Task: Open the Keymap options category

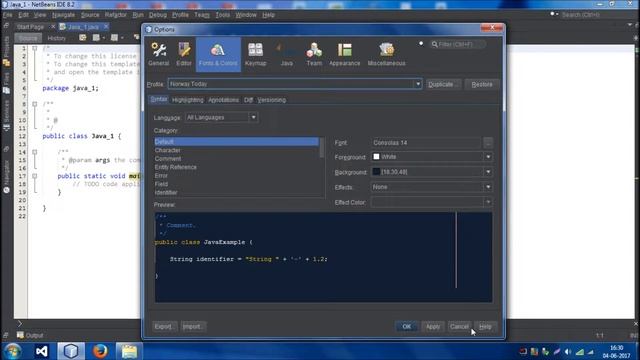Action: tap(256, 54)
